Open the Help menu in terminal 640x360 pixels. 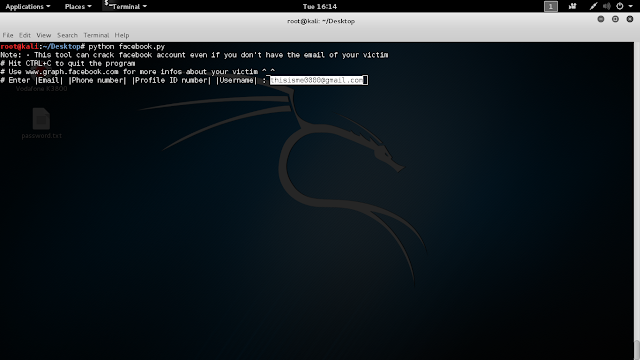(x=122, y=35)
